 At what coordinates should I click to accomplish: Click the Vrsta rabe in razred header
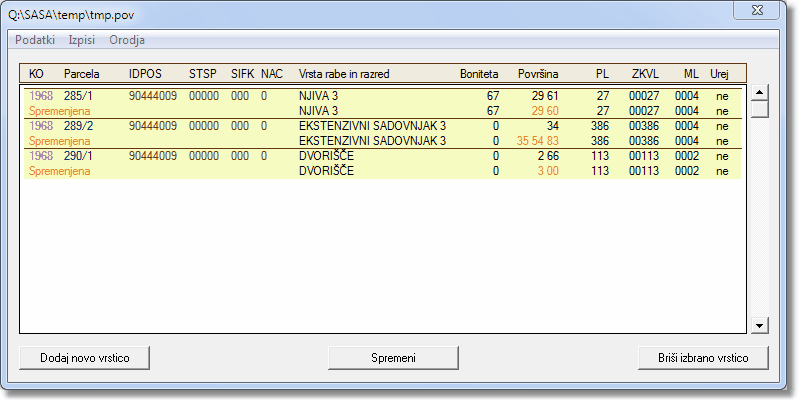[x=344, y=74]
